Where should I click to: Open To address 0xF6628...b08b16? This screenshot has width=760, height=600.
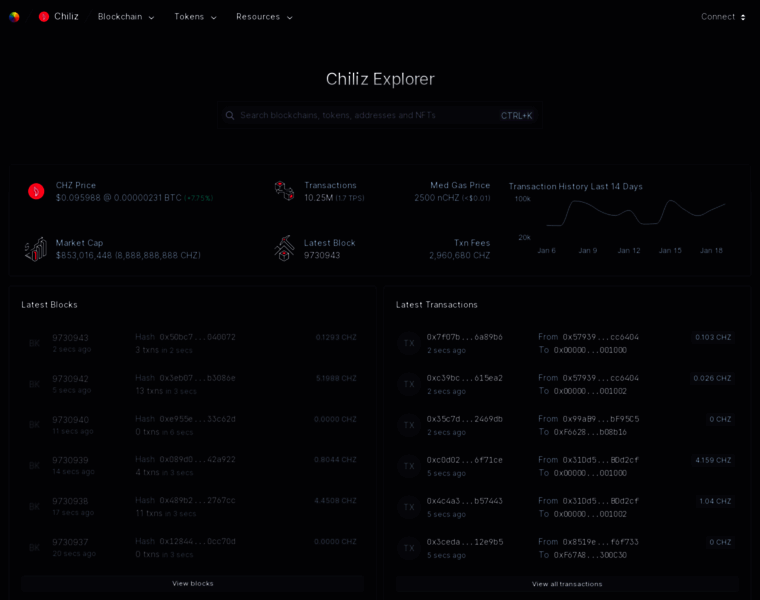pyautogui.click(x=590, y=432)
